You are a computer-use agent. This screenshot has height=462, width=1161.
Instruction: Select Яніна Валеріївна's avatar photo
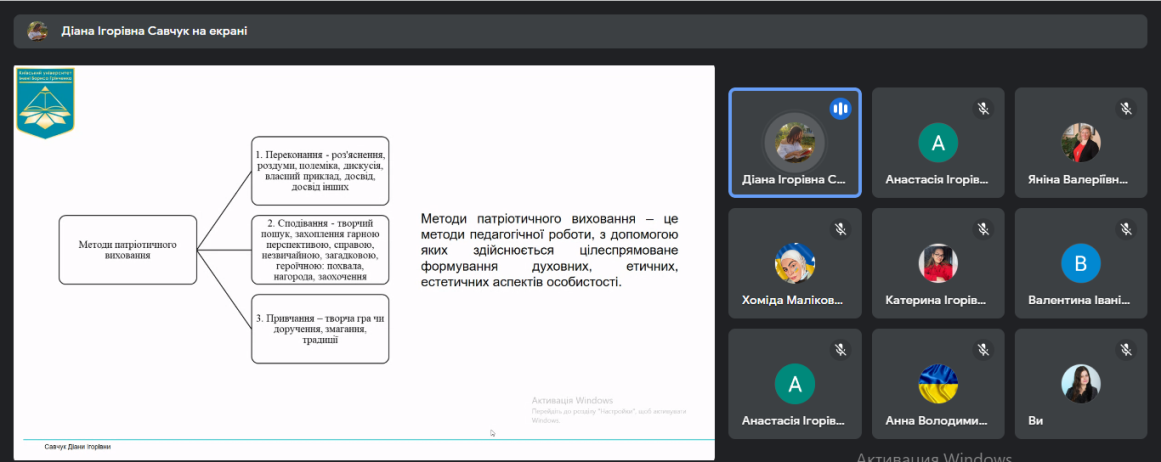coord(1080,142)
